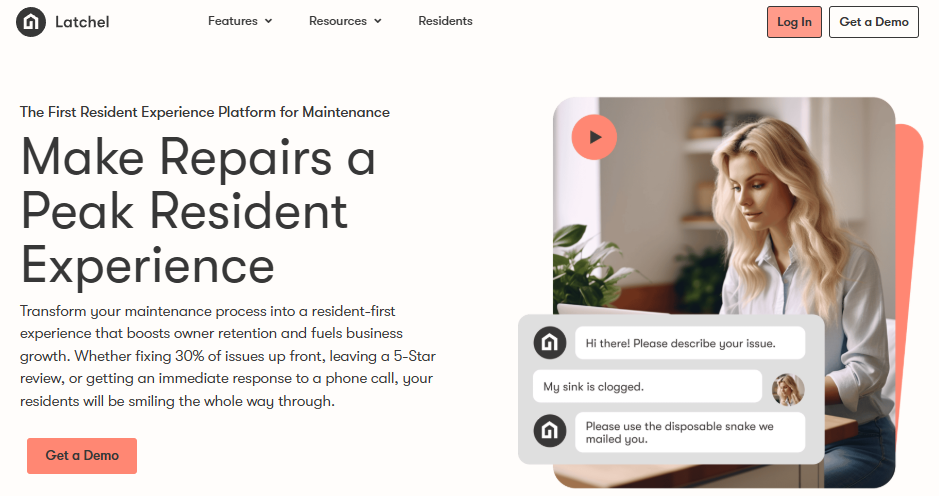The height and width of the screenshot is (496, 939).
Task: Click the Latchel house logo icon
Action: (x=31, y=22)
